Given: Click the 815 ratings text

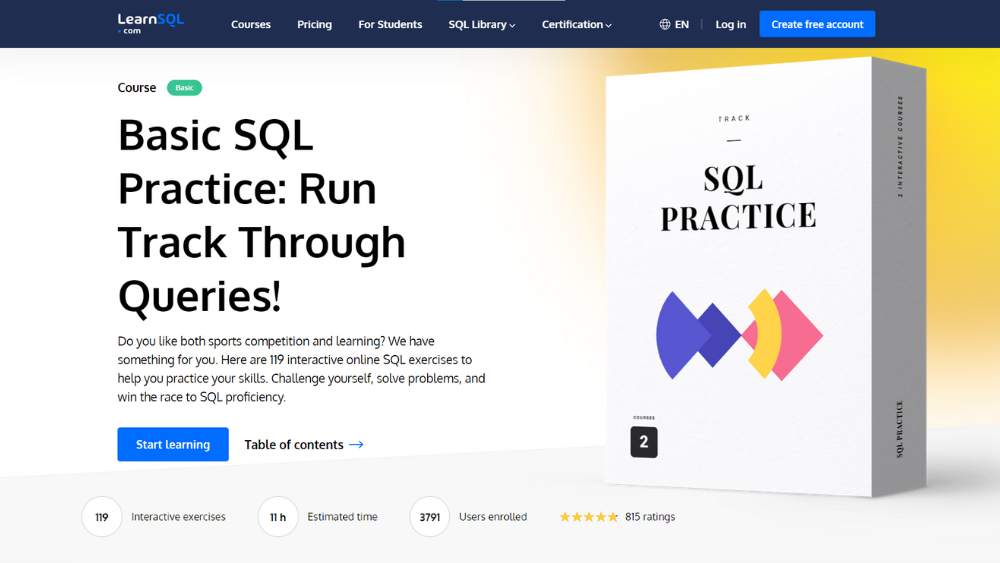Looking at the screenshot, I should pos(650,517).
